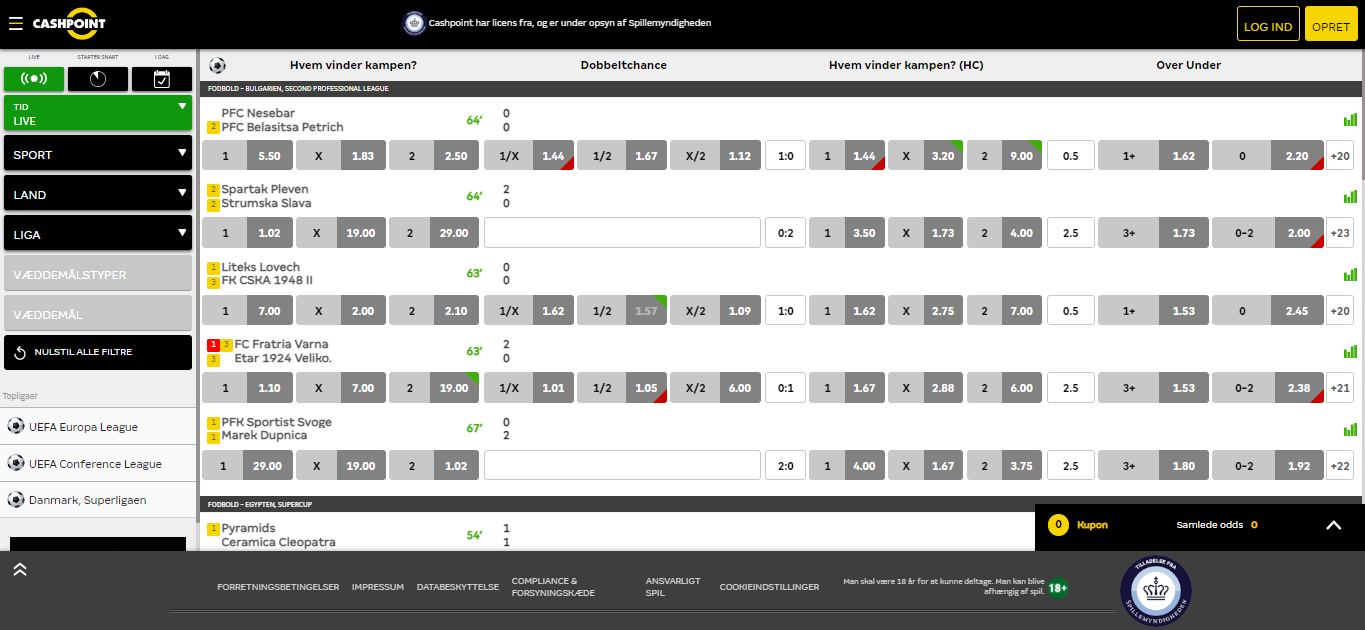Click football icon beside UEFA Conference League
Screen dimensions: 1365x630
pos(15,463)
